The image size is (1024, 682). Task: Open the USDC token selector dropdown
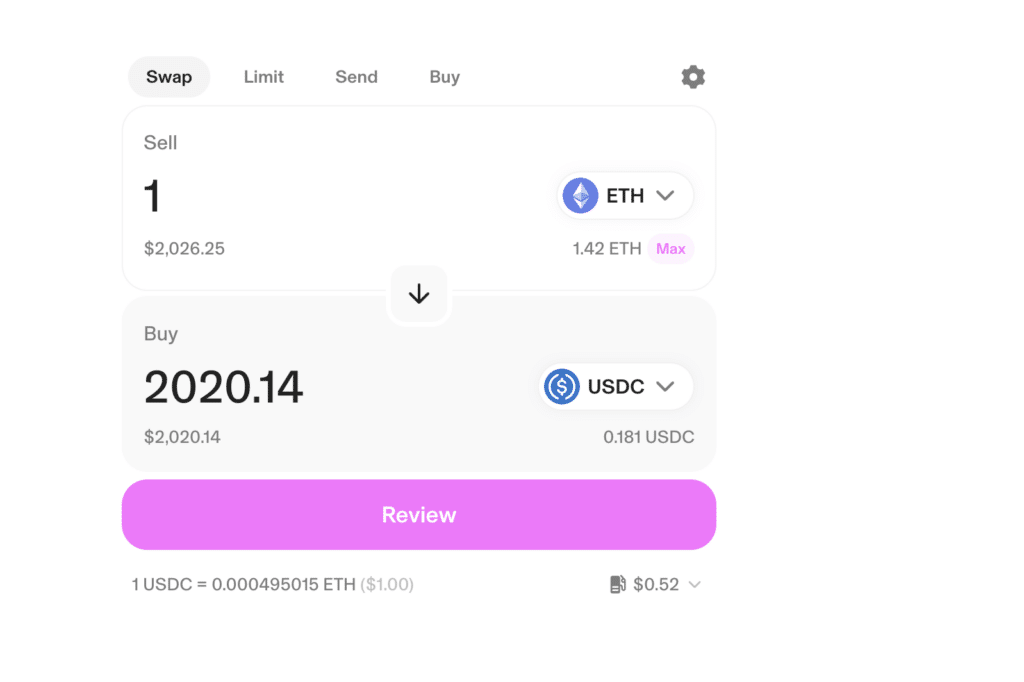point(616,386)
